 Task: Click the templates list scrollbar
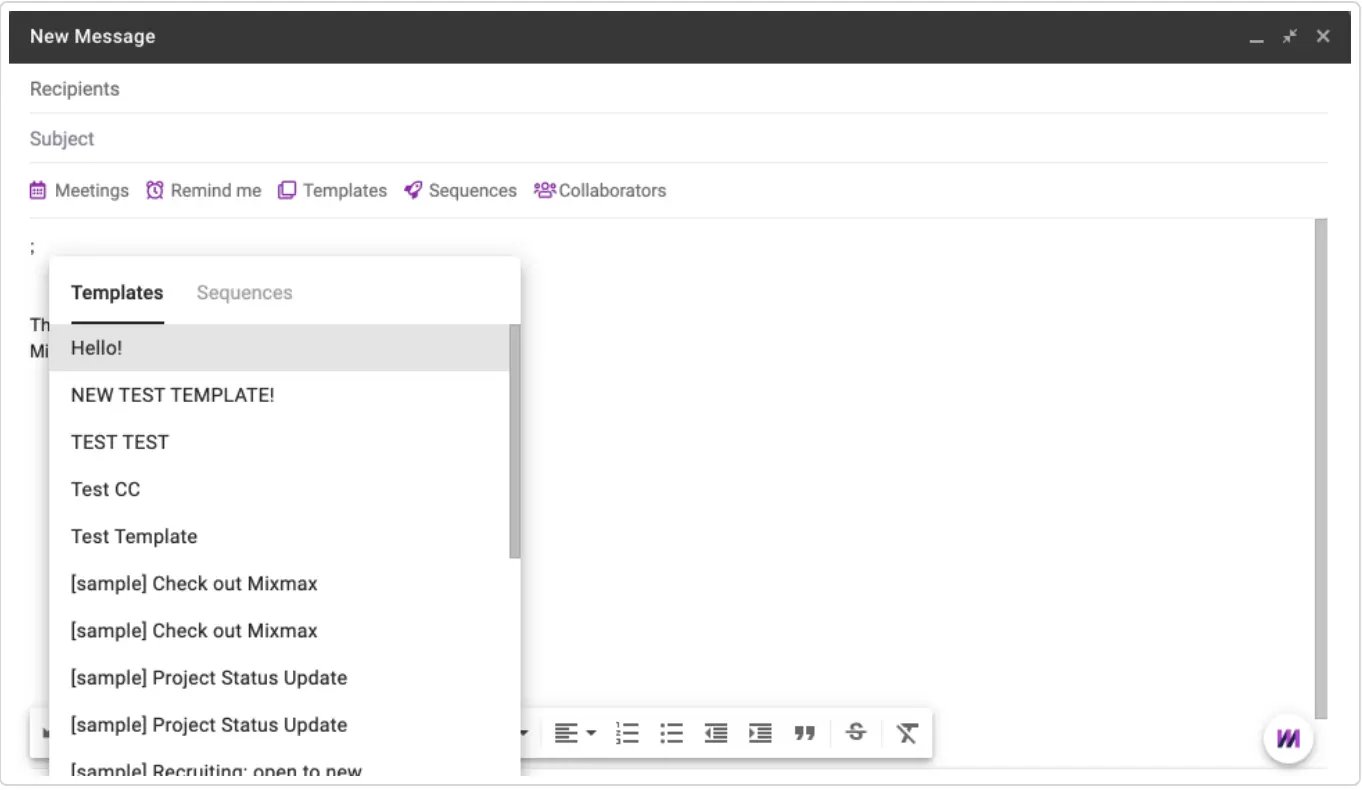515,441
